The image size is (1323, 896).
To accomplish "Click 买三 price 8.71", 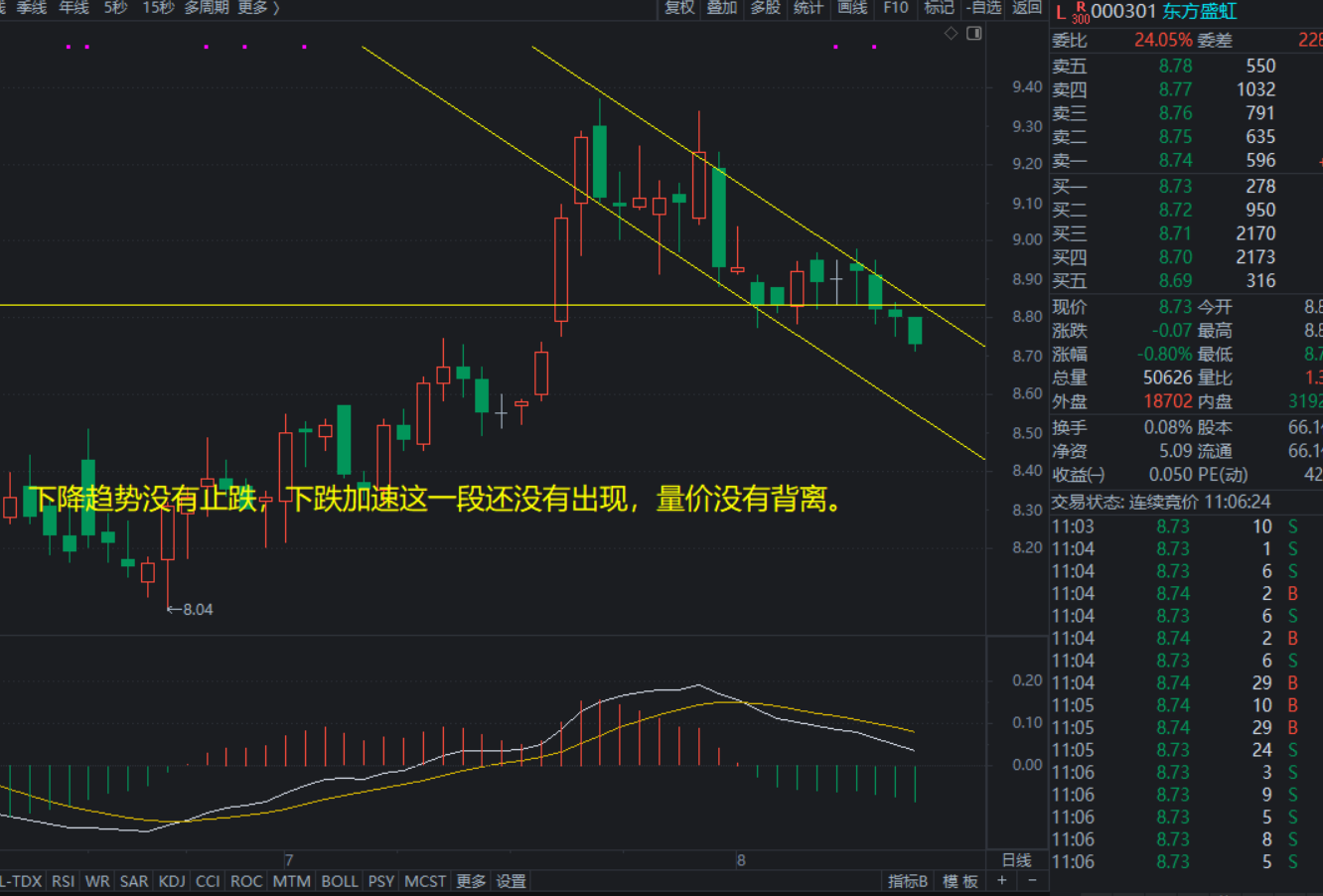I will (1175, 233).
